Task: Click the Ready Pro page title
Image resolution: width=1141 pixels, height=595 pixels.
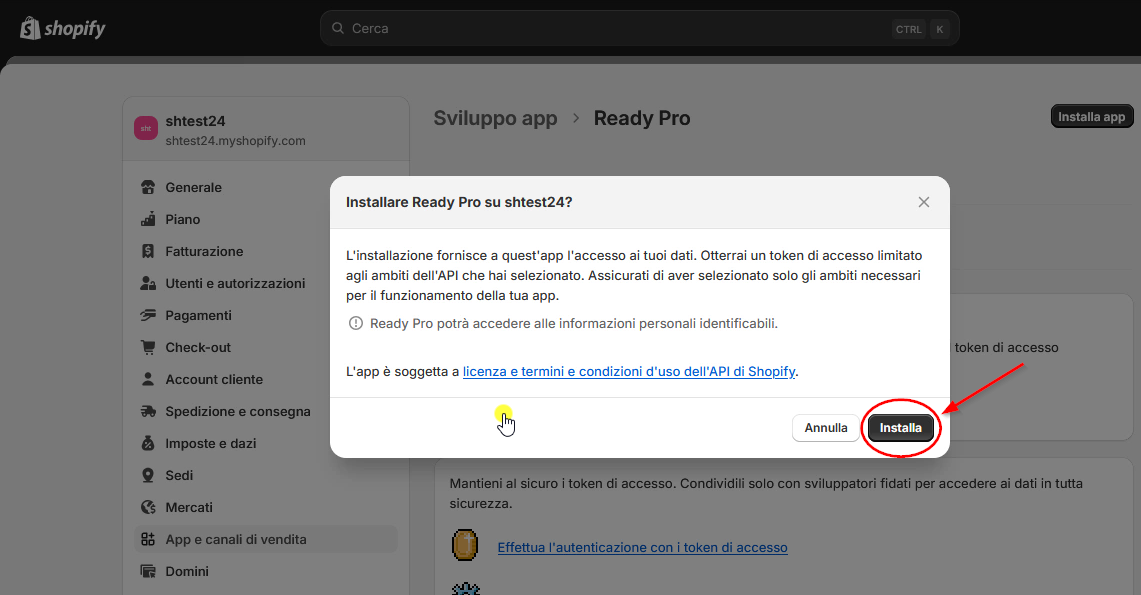Action: pyautogui.click(x=642, y=118)
